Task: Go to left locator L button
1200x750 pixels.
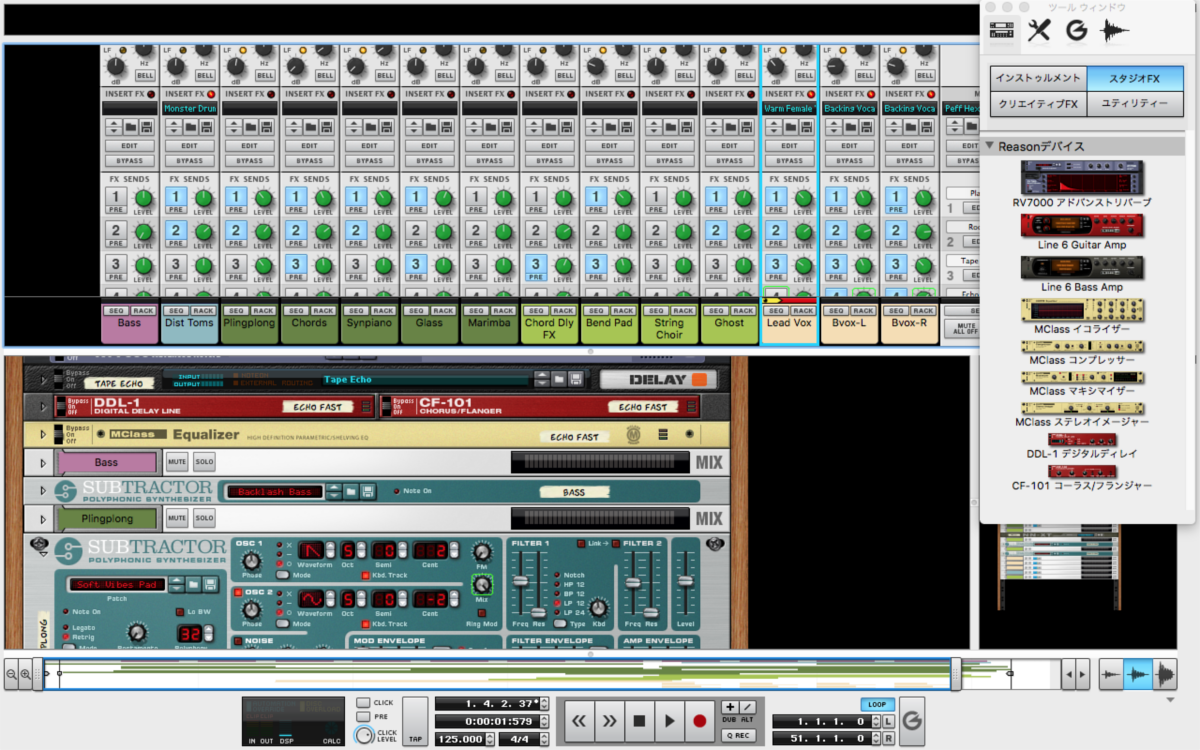Action: pyautogui.click(x=888, y=721)
